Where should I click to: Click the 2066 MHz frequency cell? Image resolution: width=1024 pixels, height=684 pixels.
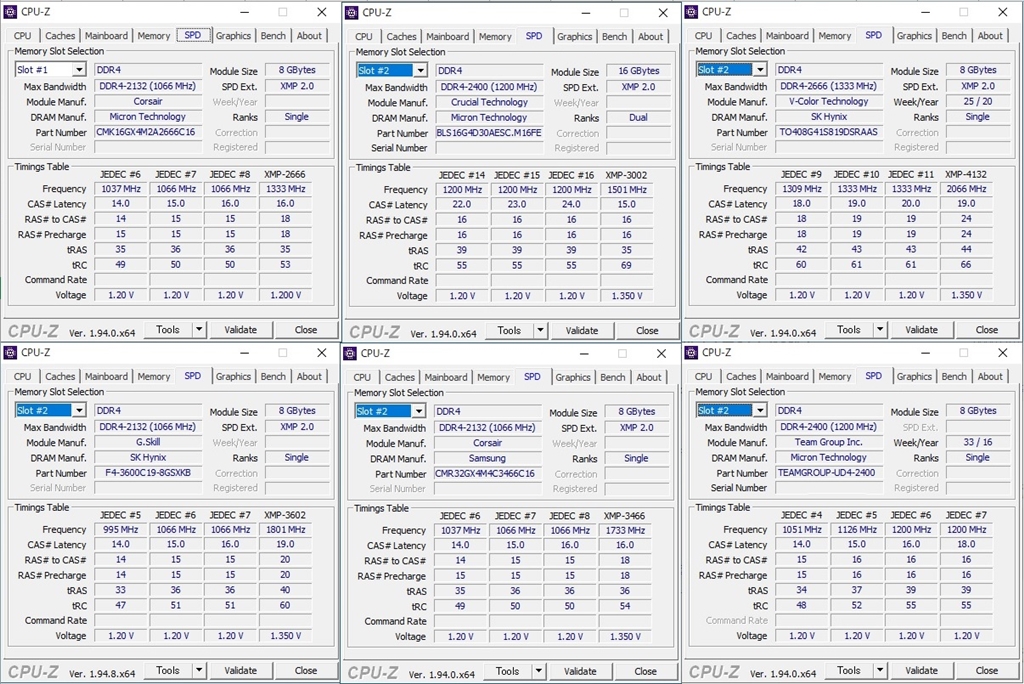point(966,189)
